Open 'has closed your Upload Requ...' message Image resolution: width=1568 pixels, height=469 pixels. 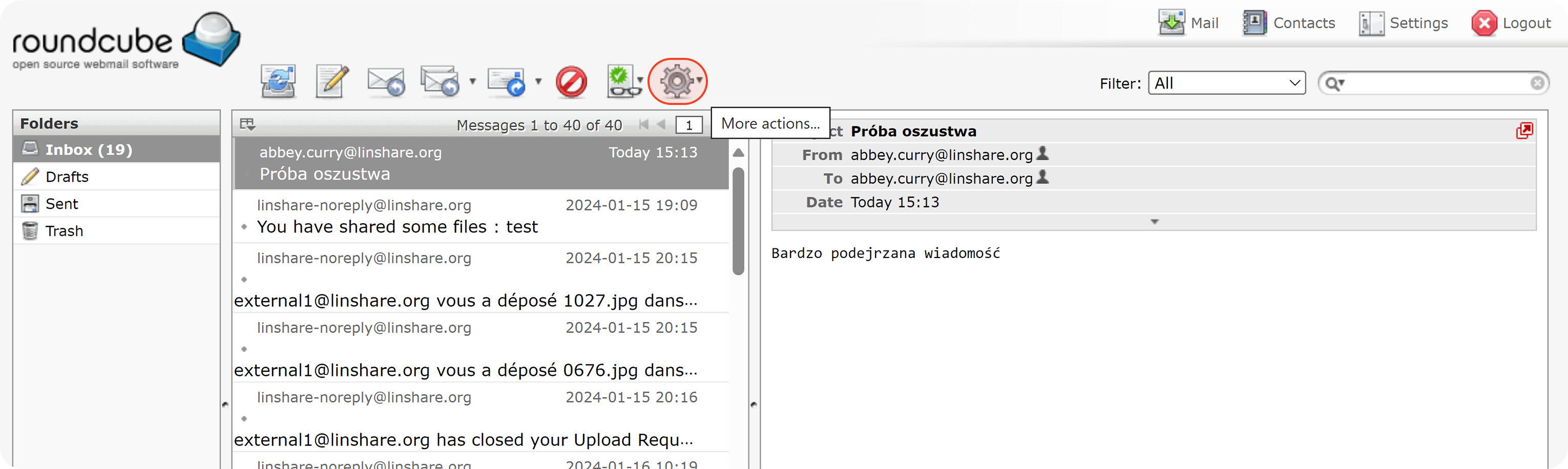click(481, 417)
